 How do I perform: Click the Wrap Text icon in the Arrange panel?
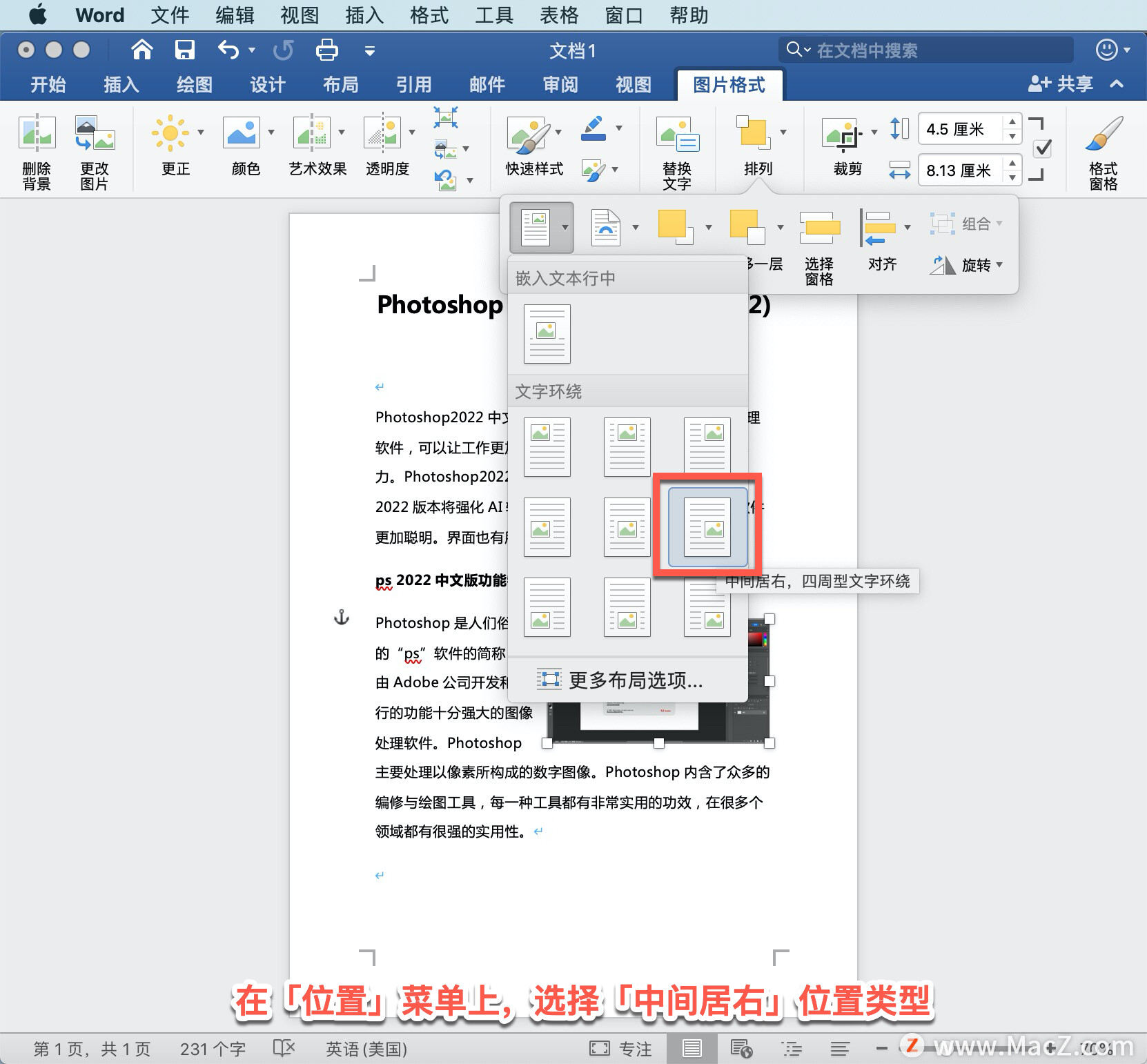pos(606,227)
